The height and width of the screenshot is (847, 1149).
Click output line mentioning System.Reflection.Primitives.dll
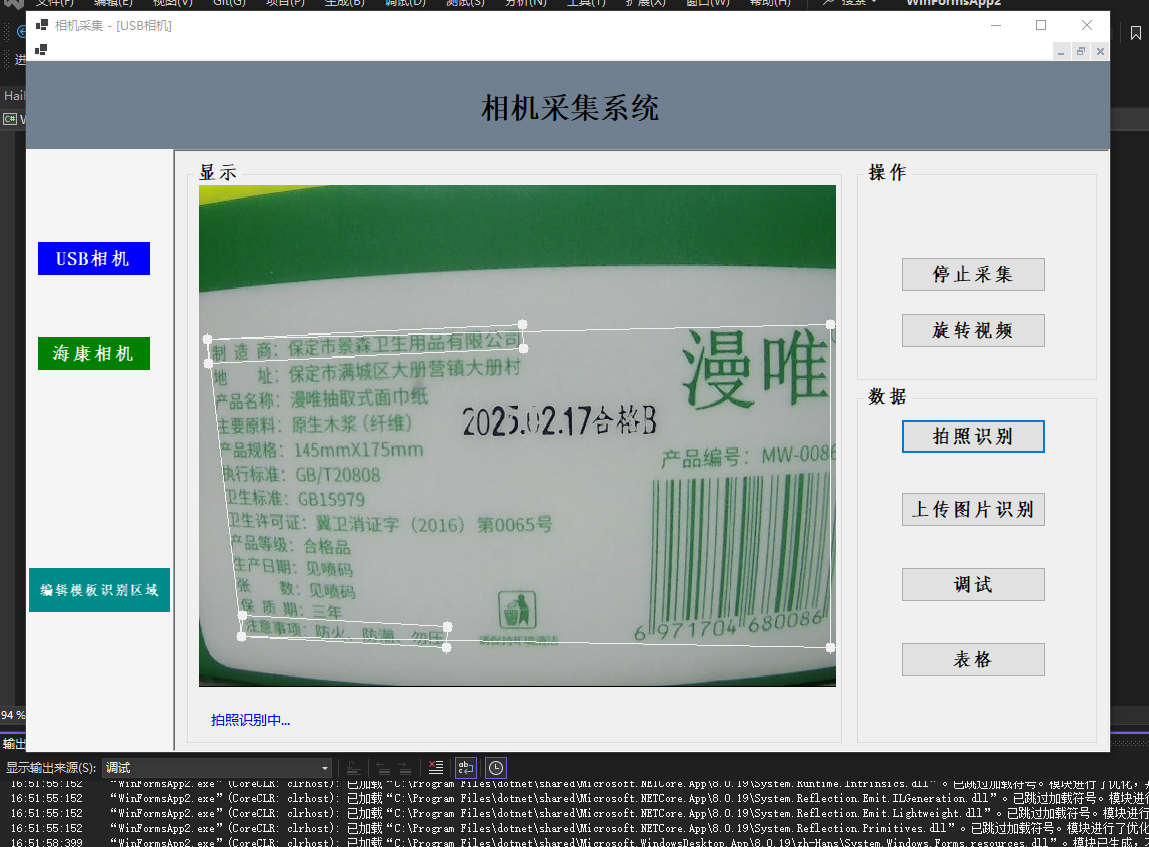(579, 828)
